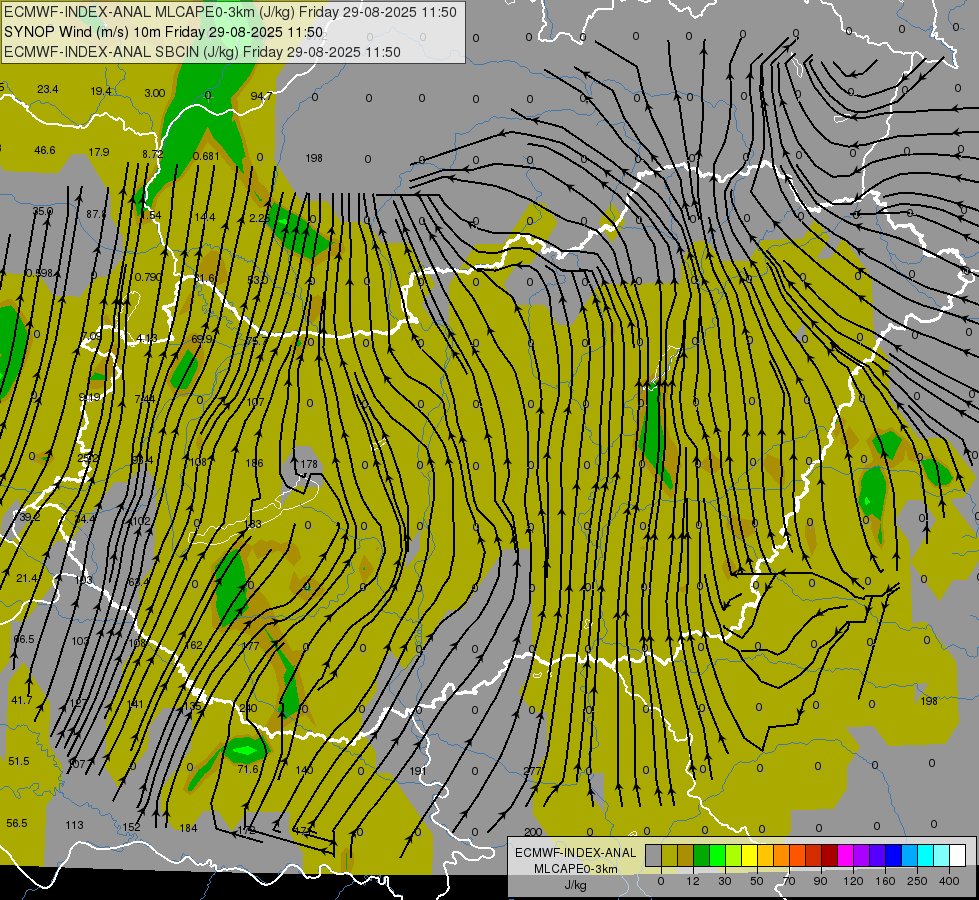Click the bright green legend swatch before 30

717,856
